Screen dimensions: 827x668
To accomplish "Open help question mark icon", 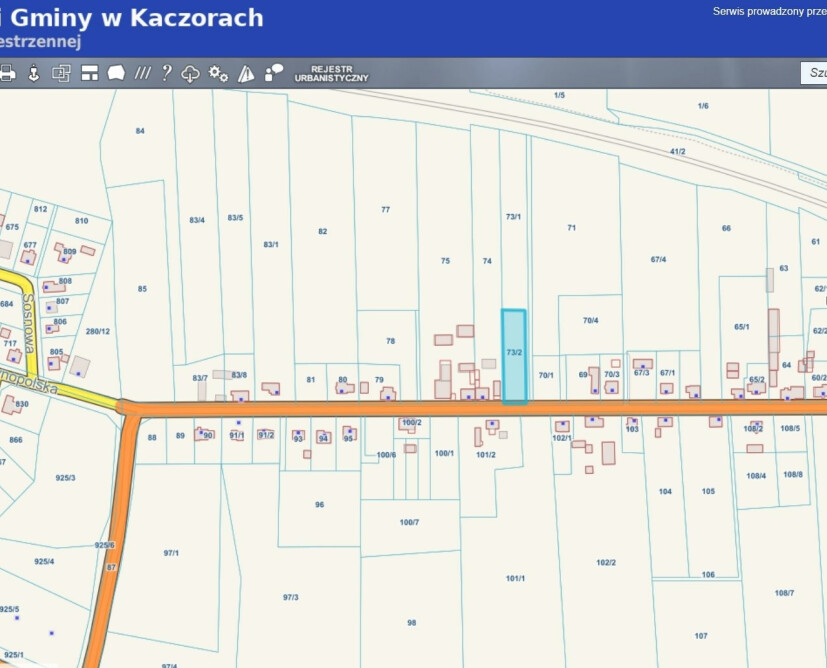I will 167,73.
